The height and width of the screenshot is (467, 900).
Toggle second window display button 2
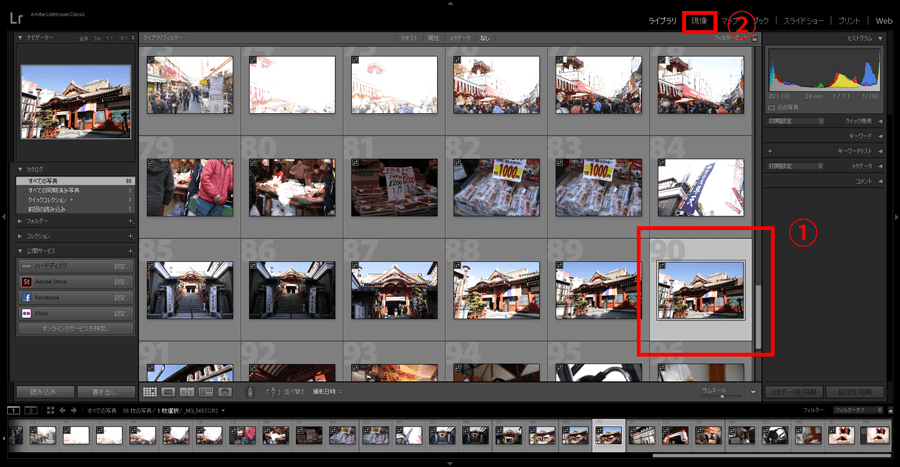(x=31, y=410)
